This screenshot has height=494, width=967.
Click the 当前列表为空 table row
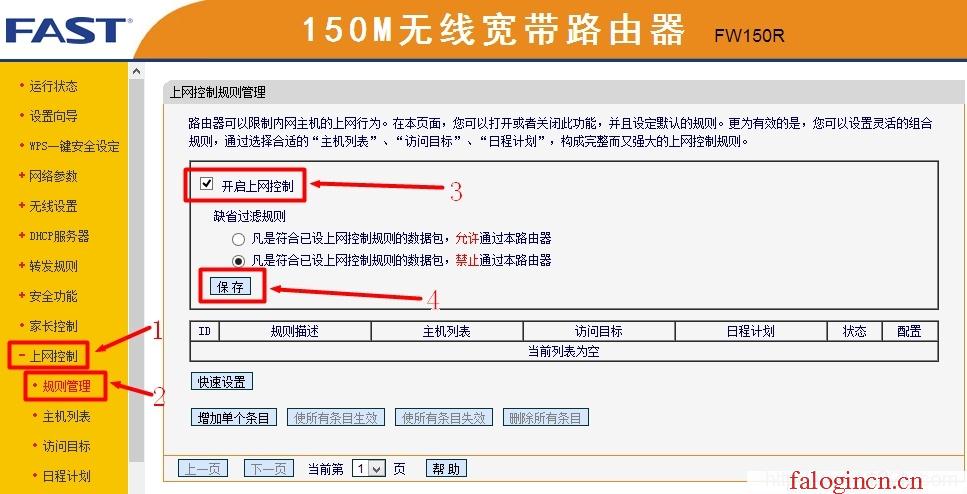coord(564,352)
